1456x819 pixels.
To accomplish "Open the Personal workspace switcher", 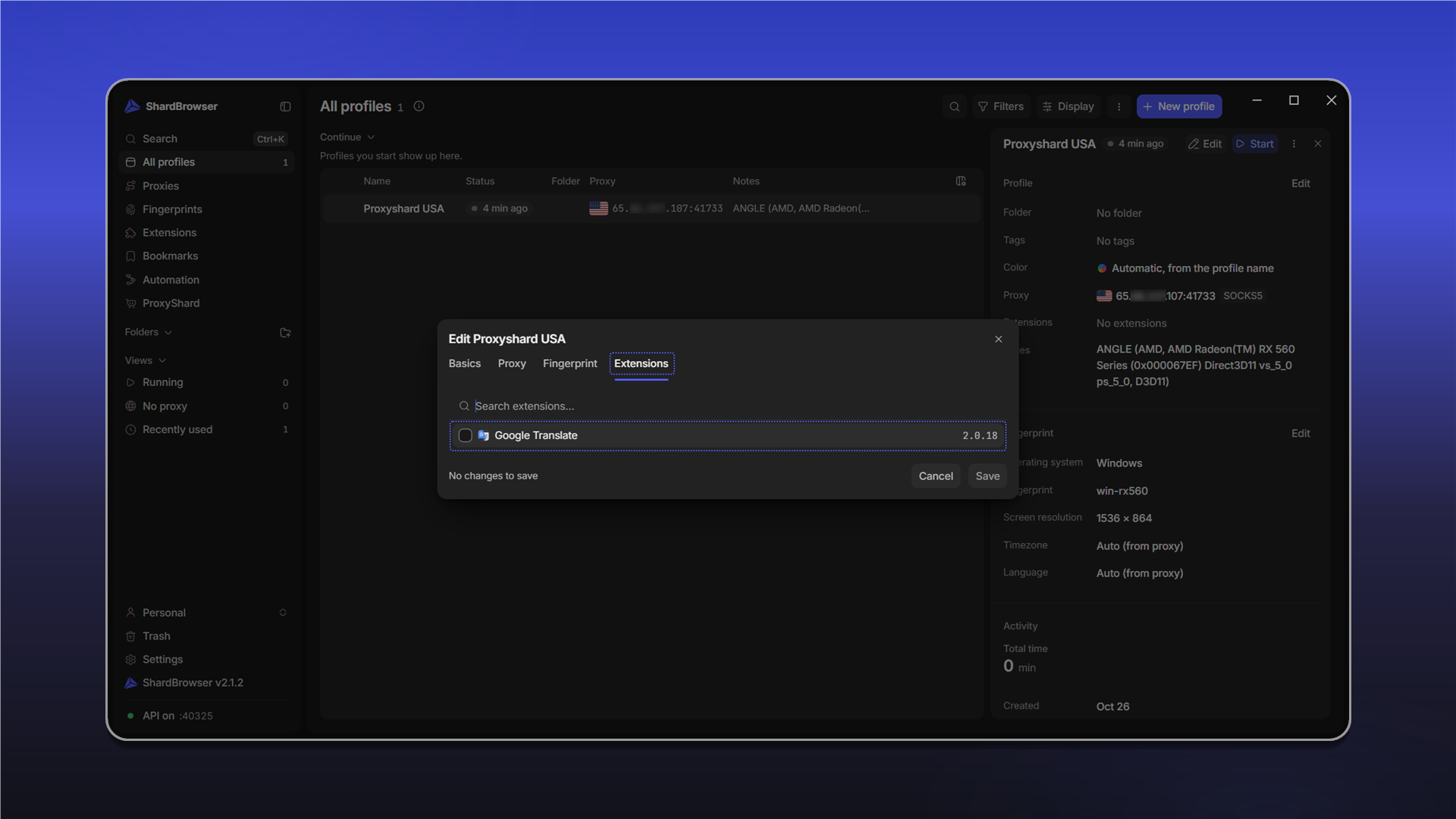I will [x=206, y=613].
